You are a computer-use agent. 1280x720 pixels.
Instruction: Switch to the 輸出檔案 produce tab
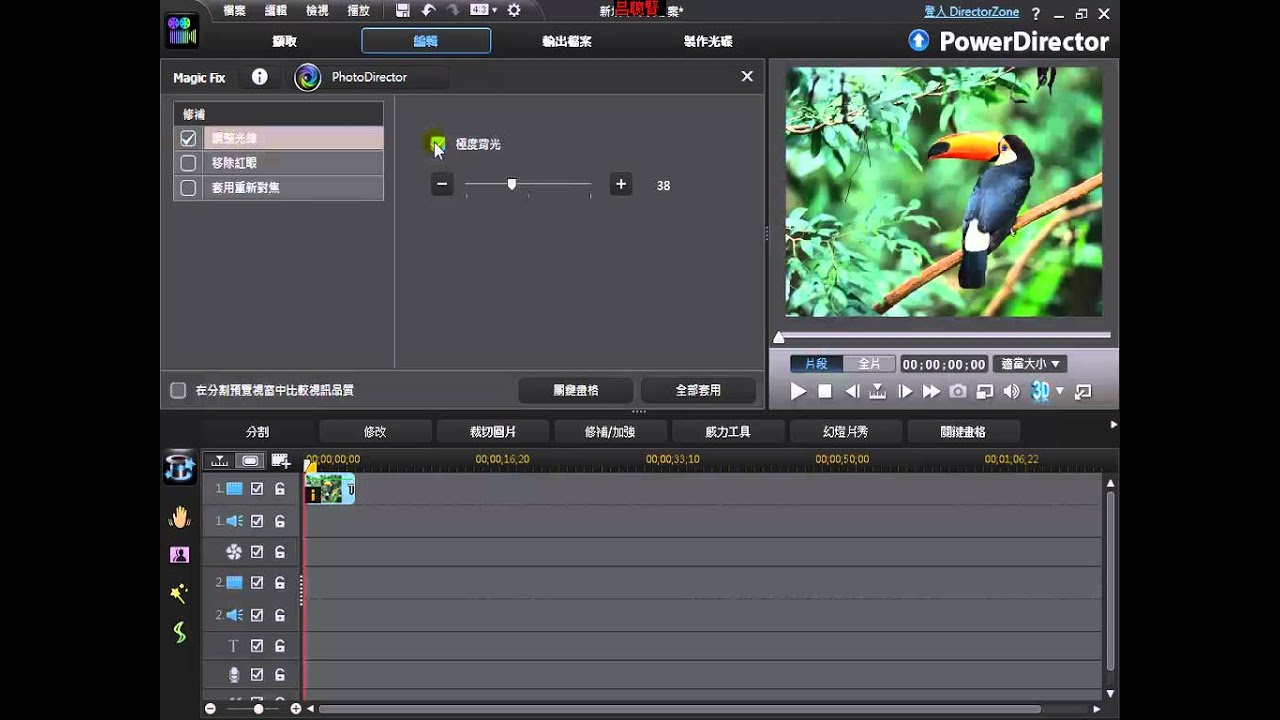[566, 41]
